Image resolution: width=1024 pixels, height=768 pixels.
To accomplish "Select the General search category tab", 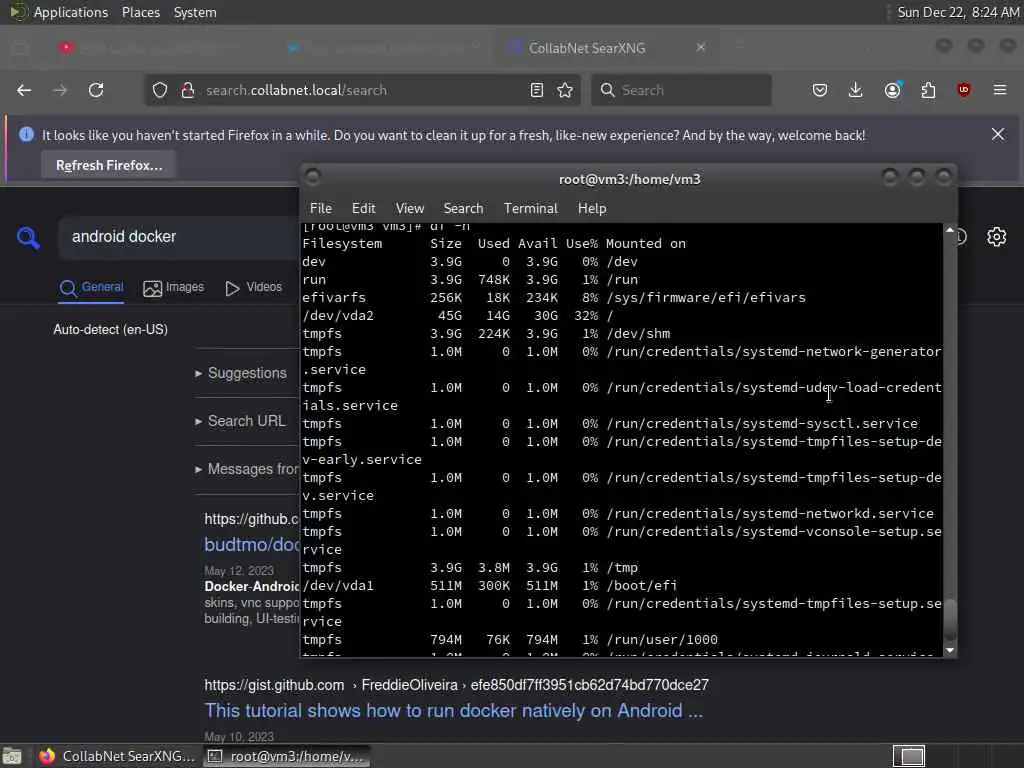I will 91,287.
